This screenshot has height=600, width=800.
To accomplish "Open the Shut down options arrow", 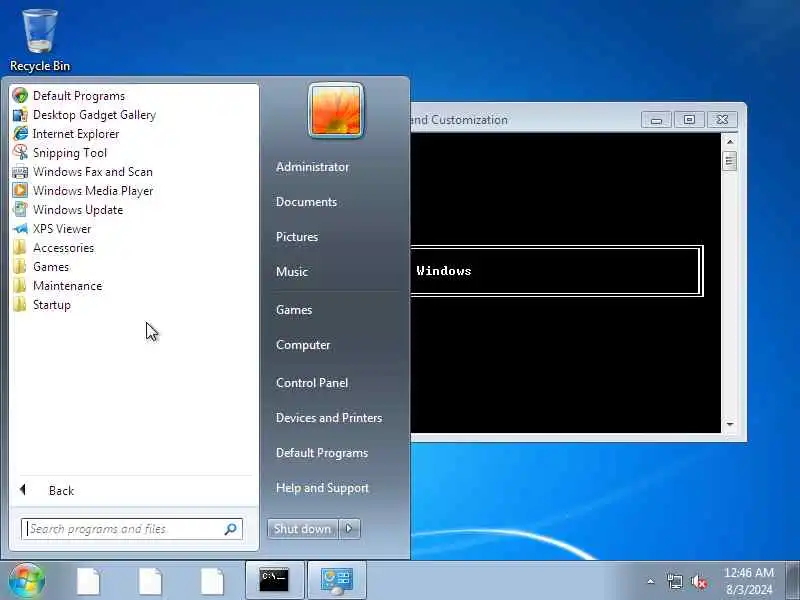I will tap(349, 529).
